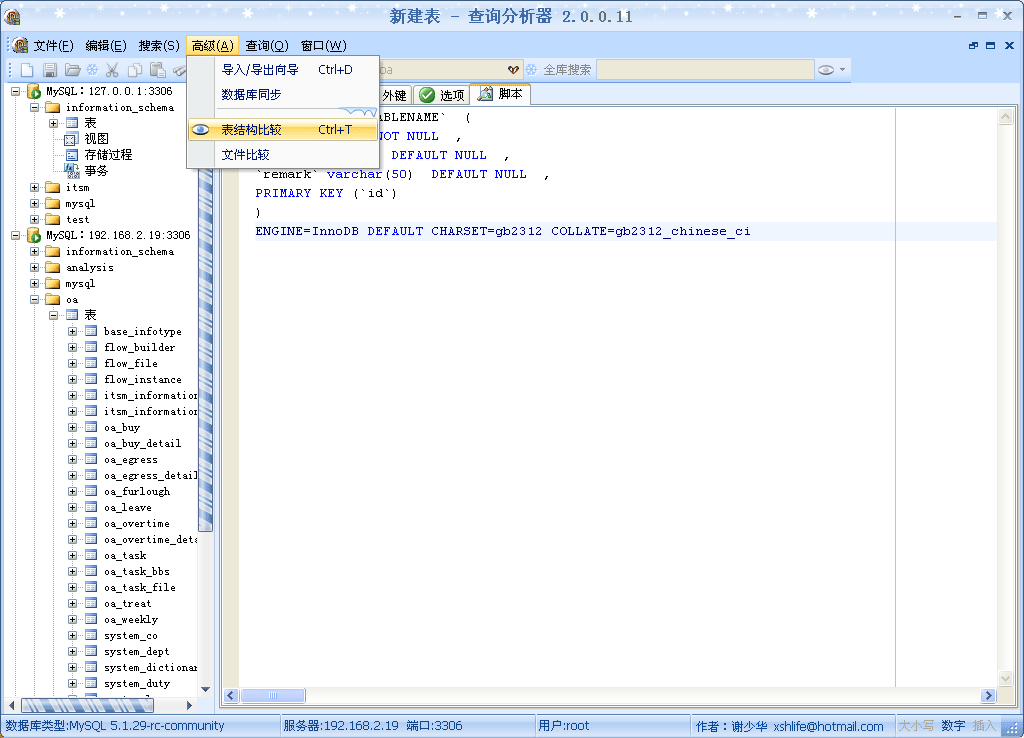Choose 导入/导出向导 from the menu
This screenshot has height=738, width=1024.
(x=283, y=70)
